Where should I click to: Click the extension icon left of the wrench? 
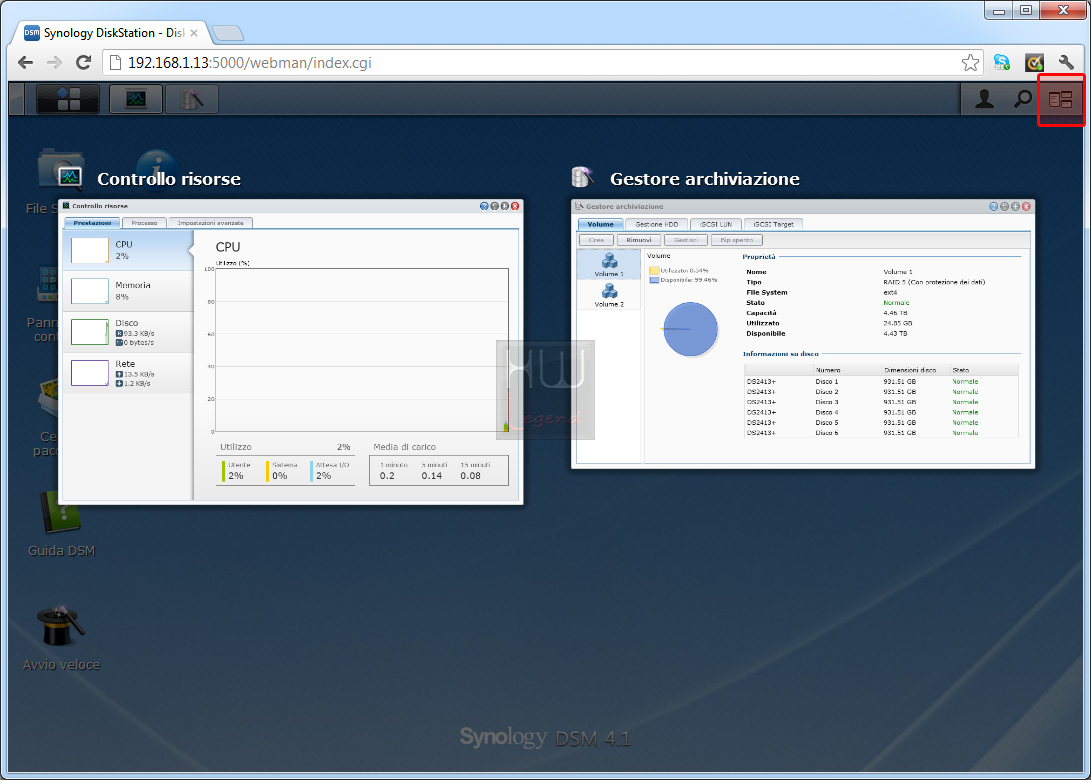tap(1034, 63)
